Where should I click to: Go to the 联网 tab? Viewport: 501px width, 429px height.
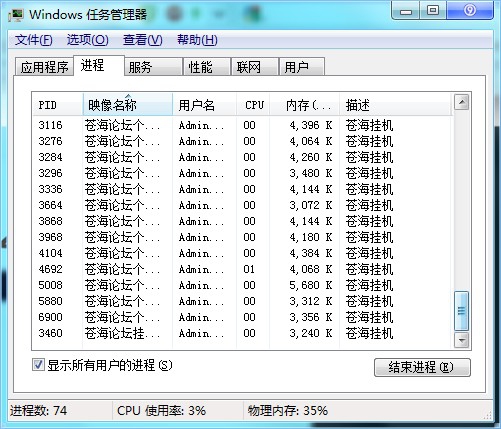255,67
